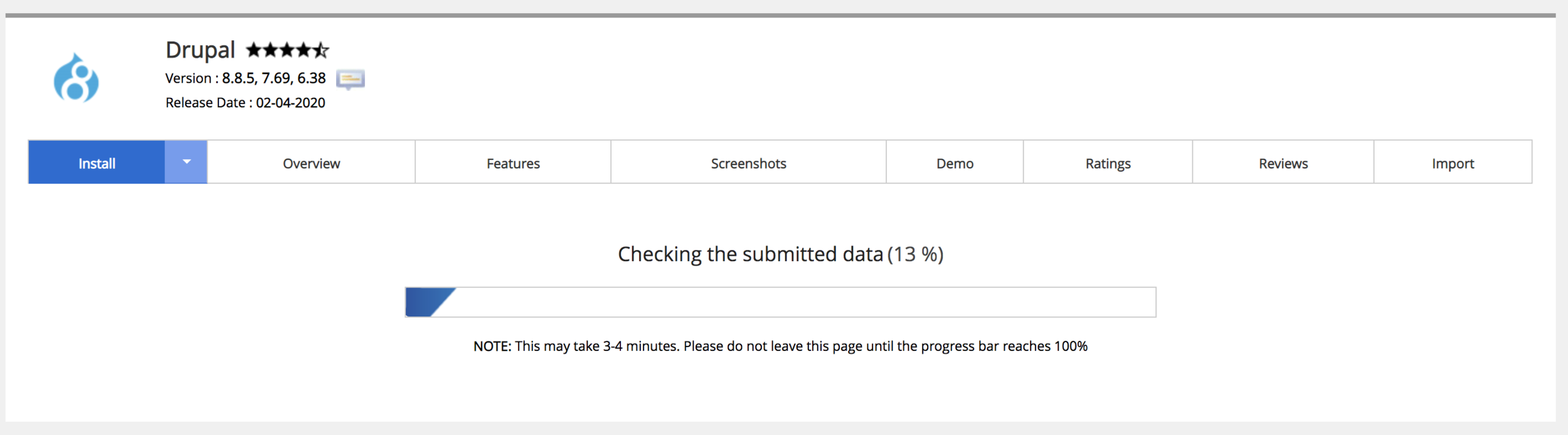This screenshot has height=435, width=1568.
Task: Select the Import tab
Action: (1453, 163)
